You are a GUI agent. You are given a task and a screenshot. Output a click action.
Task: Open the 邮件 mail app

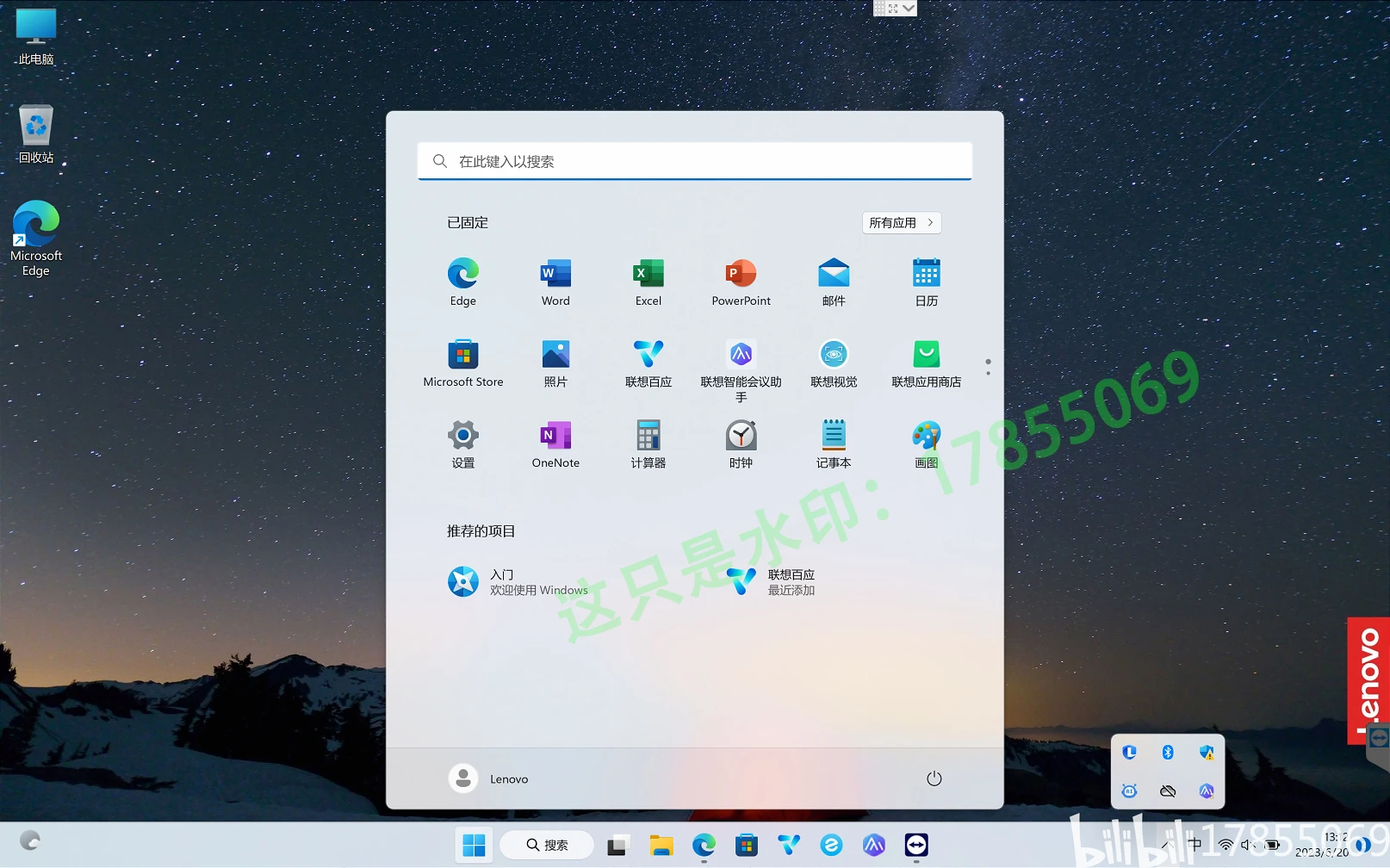tap(834, 282)
